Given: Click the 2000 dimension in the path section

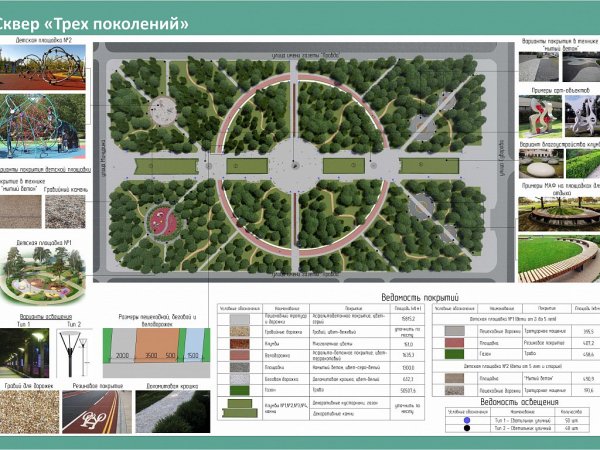Looking at the screenshot, I should click(122, 355).
